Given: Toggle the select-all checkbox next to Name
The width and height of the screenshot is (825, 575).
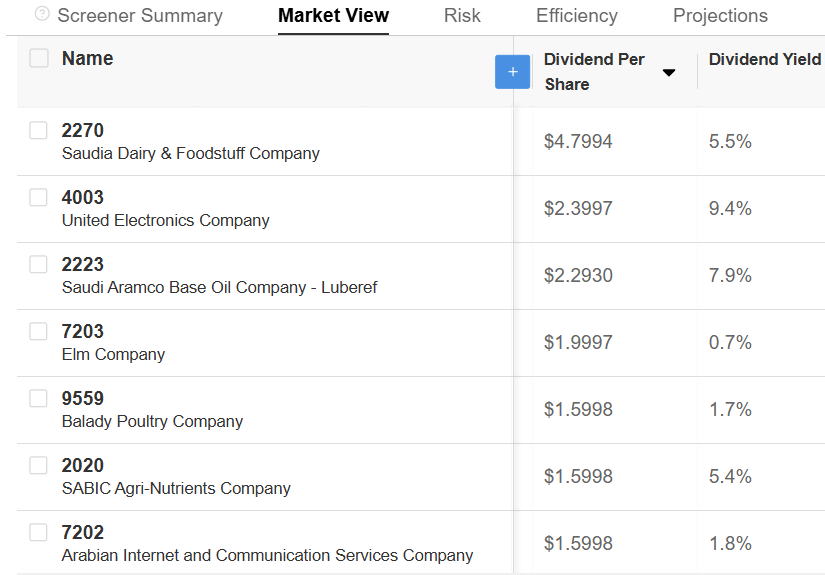Looking at the screenshot, I should pos(39,58).
